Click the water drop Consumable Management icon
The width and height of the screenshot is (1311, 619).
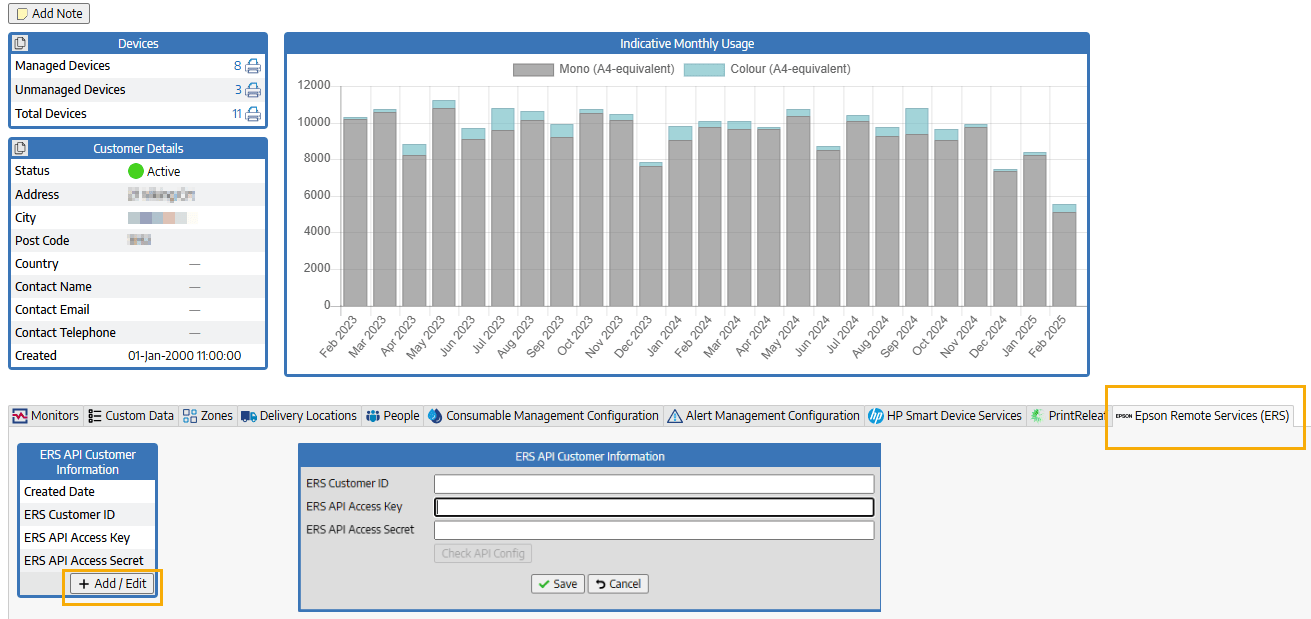[435, 416]
